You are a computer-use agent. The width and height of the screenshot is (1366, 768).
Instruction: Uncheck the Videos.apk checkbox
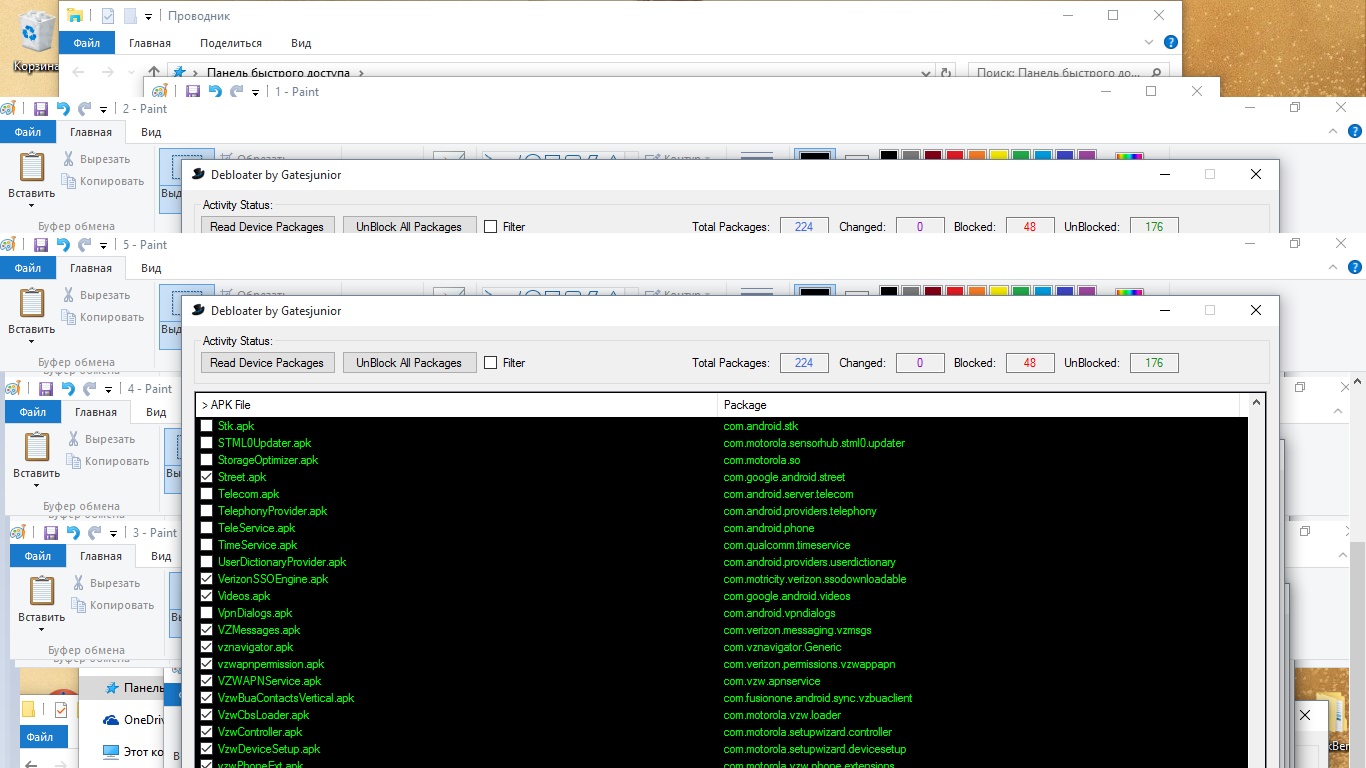click(x=207, y=596)
